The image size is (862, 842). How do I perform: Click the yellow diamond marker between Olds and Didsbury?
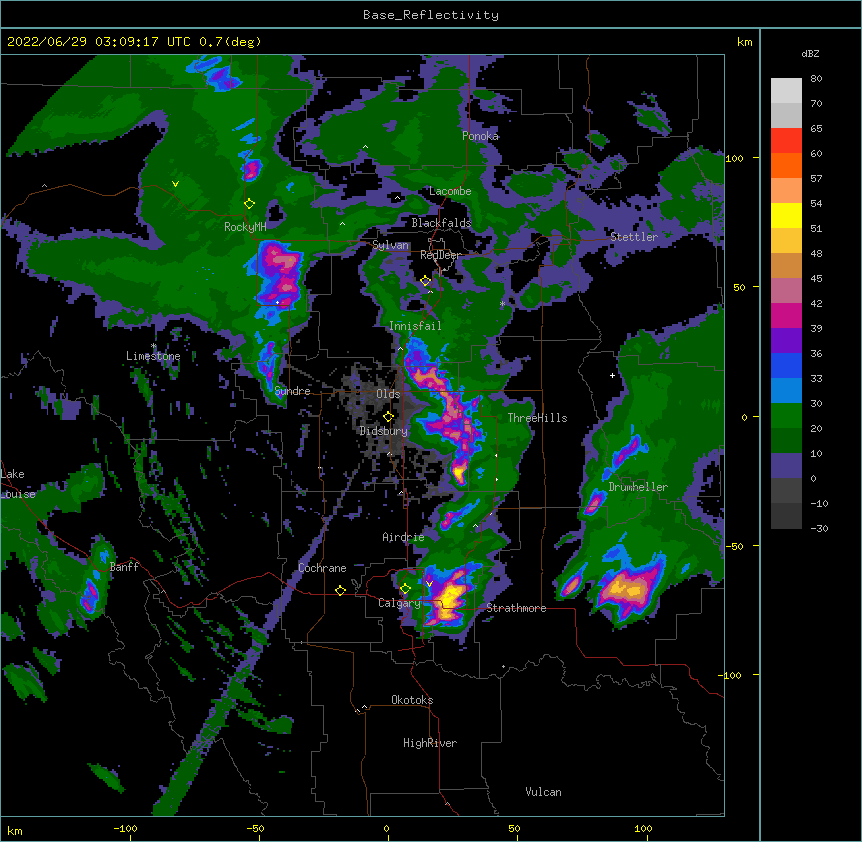click(x=388, y=417)
